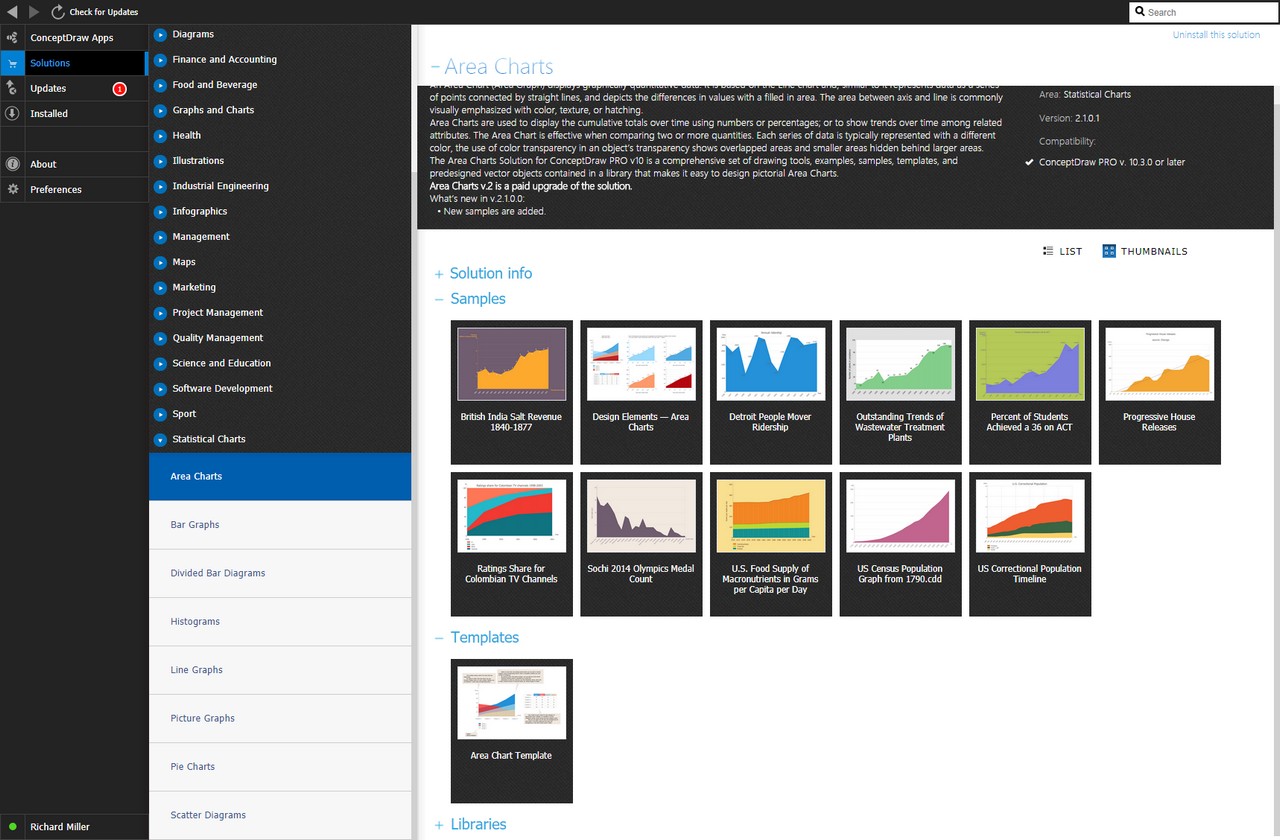The width and height of the screenshot is (1280, 840).
Task: Click the Updates sidebar icon
Action: pos(12,89)
